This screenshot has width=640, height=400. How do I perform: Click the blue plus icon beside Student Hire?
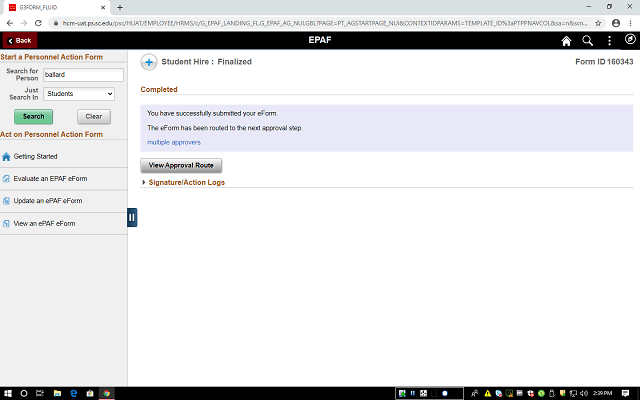(149, 62)
